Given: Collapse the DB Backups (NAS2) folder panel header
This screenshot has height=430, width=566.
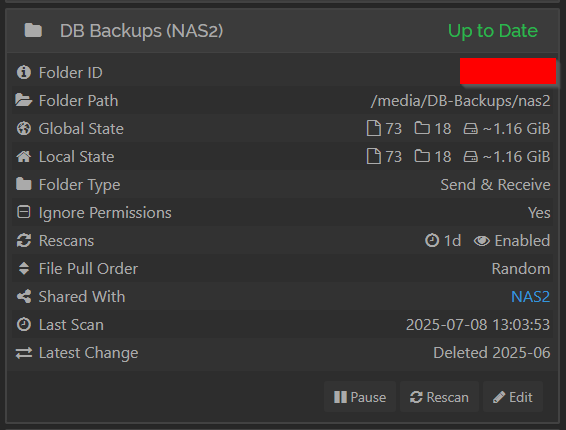Looking at the screenshot, I should pyautogui.click(x=283, y=31).
